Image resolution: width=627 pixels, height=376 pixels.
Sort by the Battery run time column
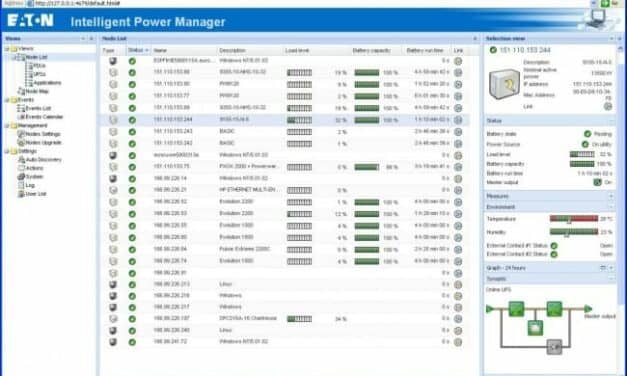[x=425, y=50]
